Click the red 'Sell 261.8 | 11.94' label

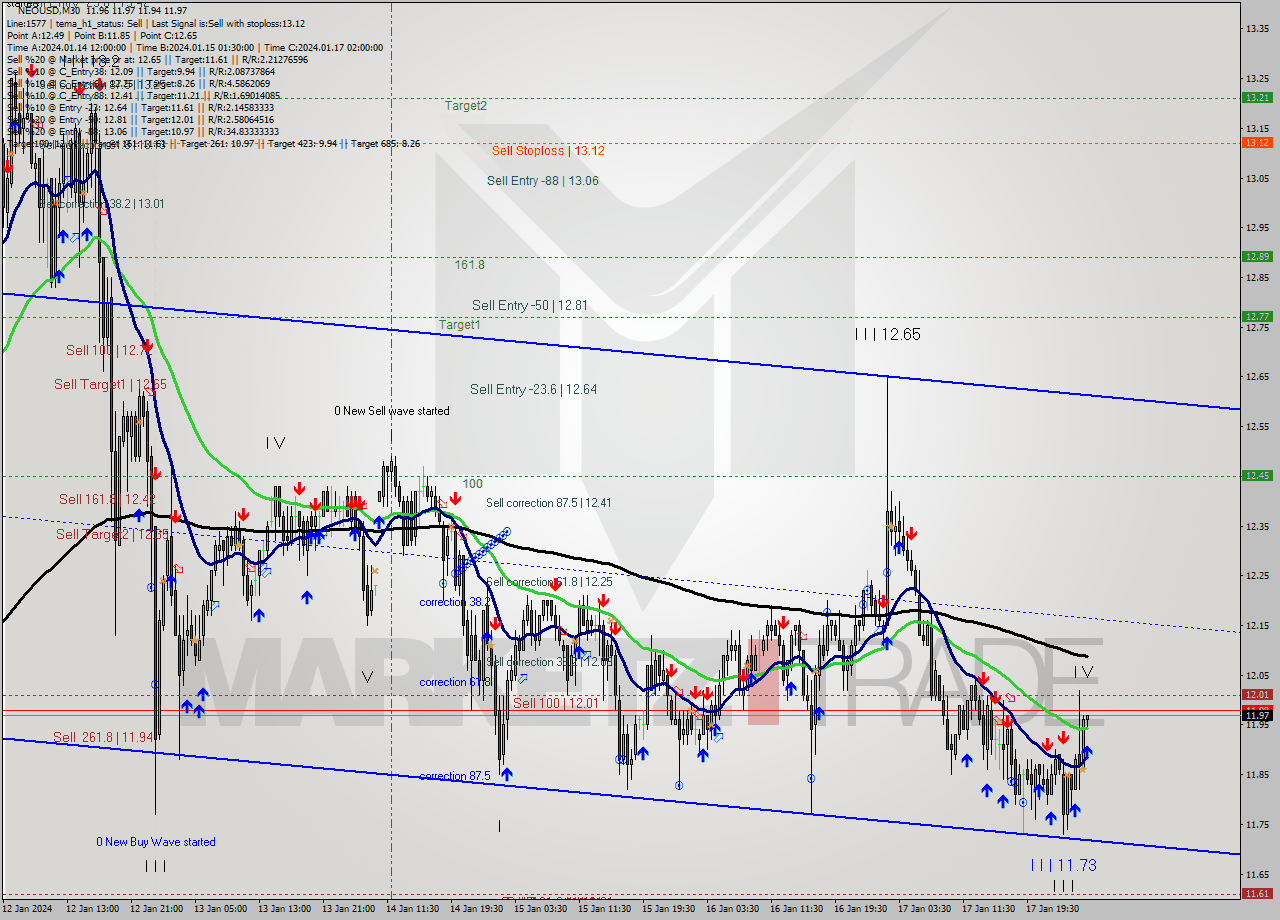[x=103, y=737]
